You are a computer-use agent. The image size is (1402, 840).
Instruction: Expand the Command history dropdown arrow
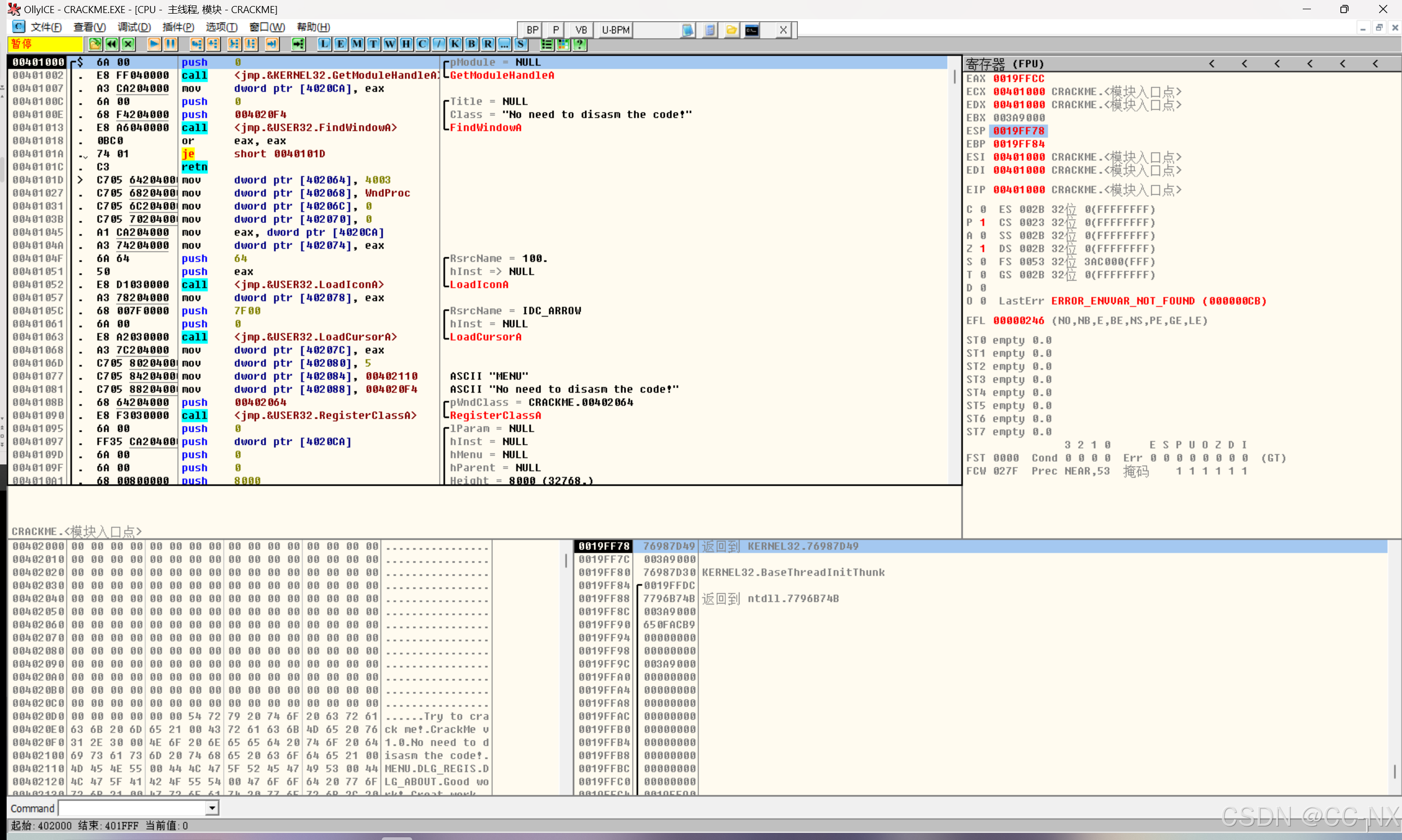(212, 808)
